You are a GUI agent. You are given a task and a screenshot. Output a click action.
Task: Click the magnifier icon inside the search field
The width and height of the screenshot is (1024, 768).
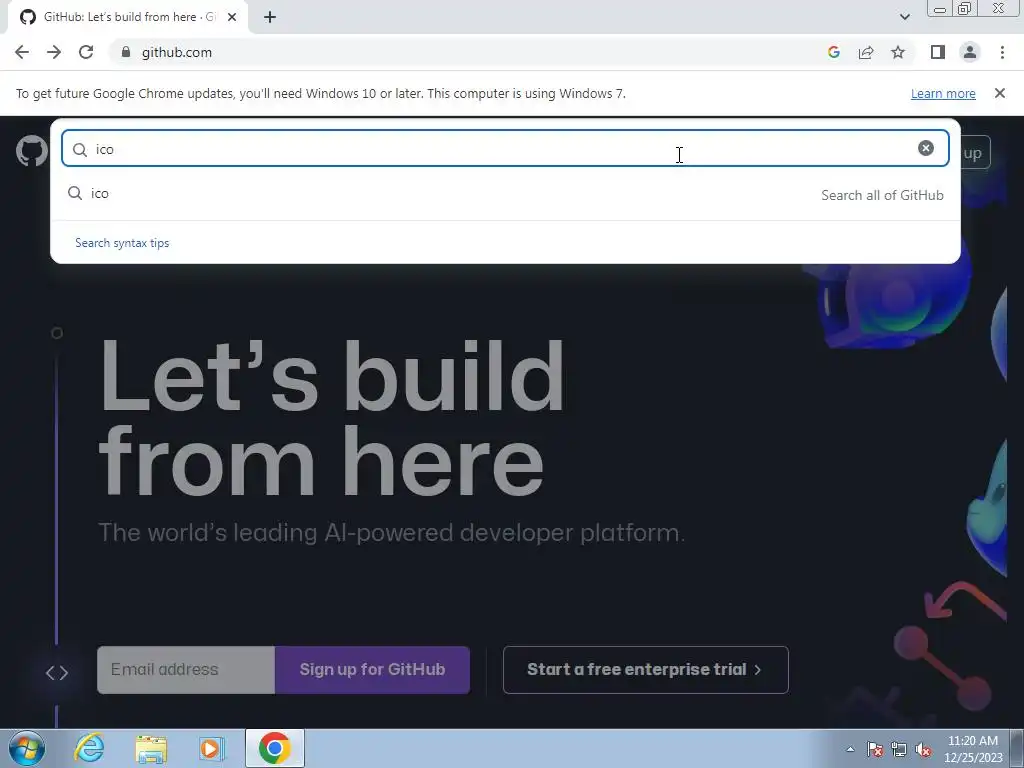tap(80, 150)
